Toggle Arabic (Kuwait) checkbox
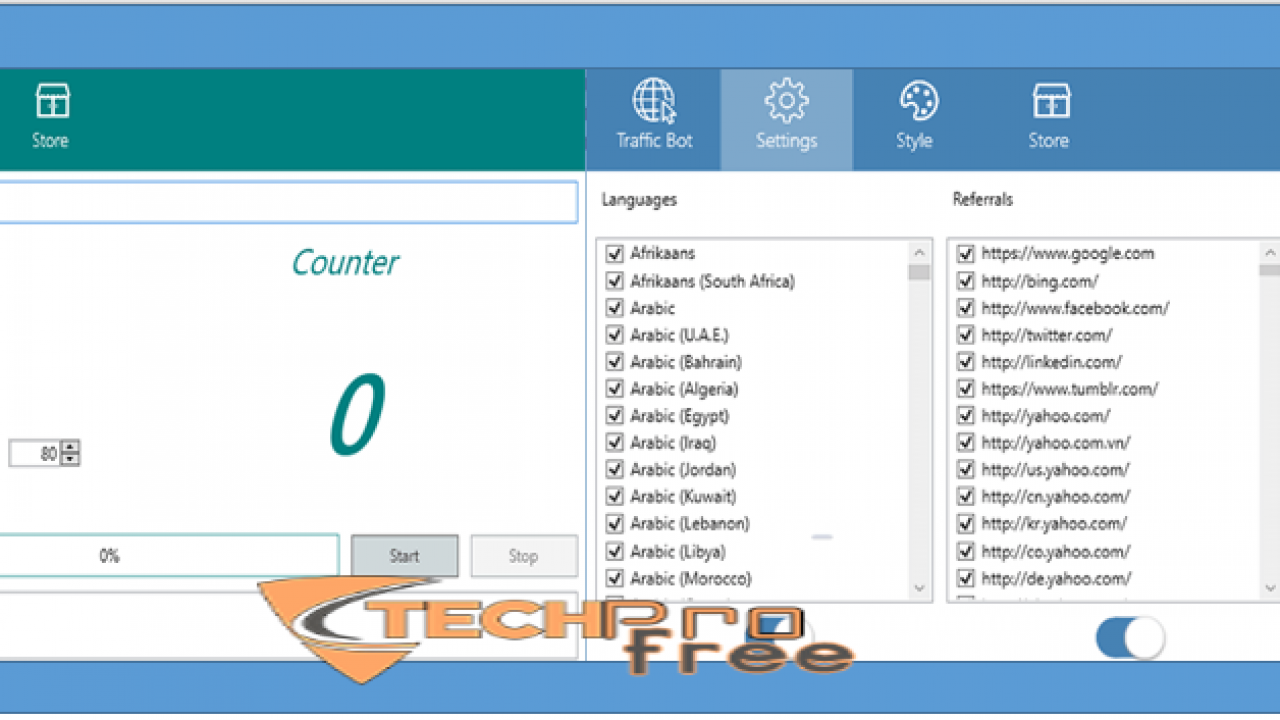 coord(615,497)
